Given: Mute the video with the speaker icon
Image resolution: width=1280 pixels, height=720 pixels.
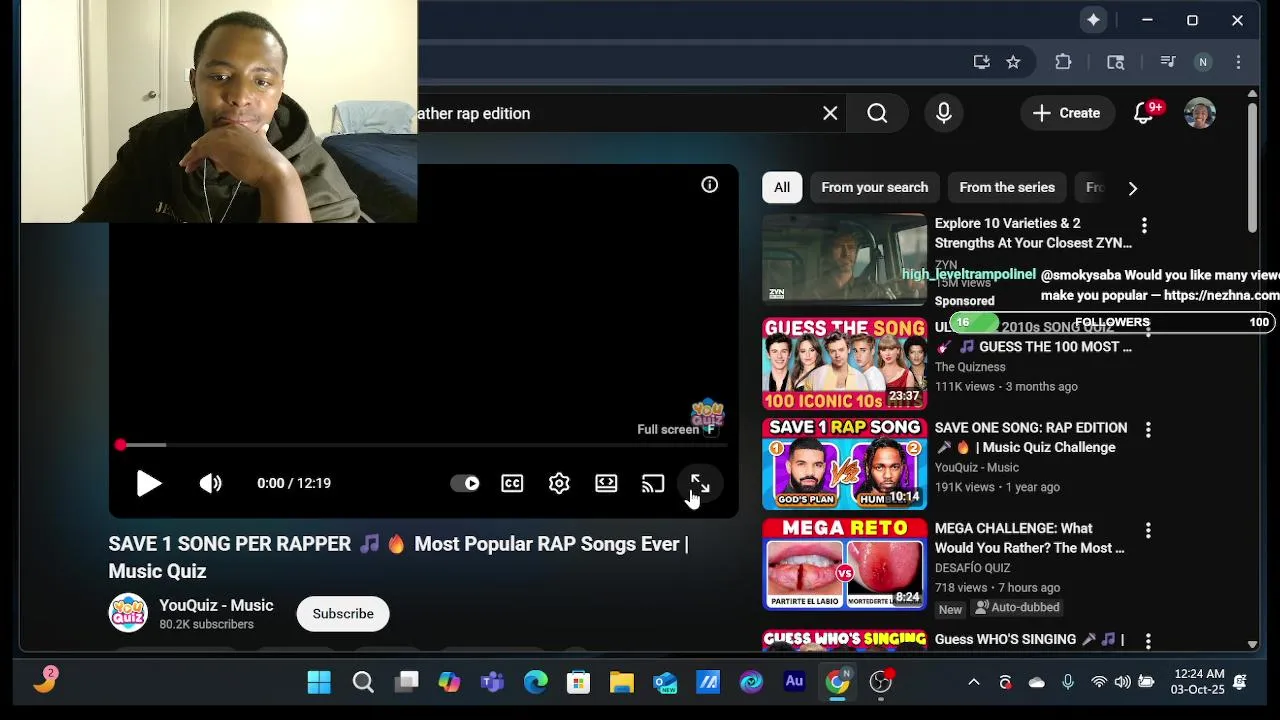Looking at the screenshot, I should [210, 483].
